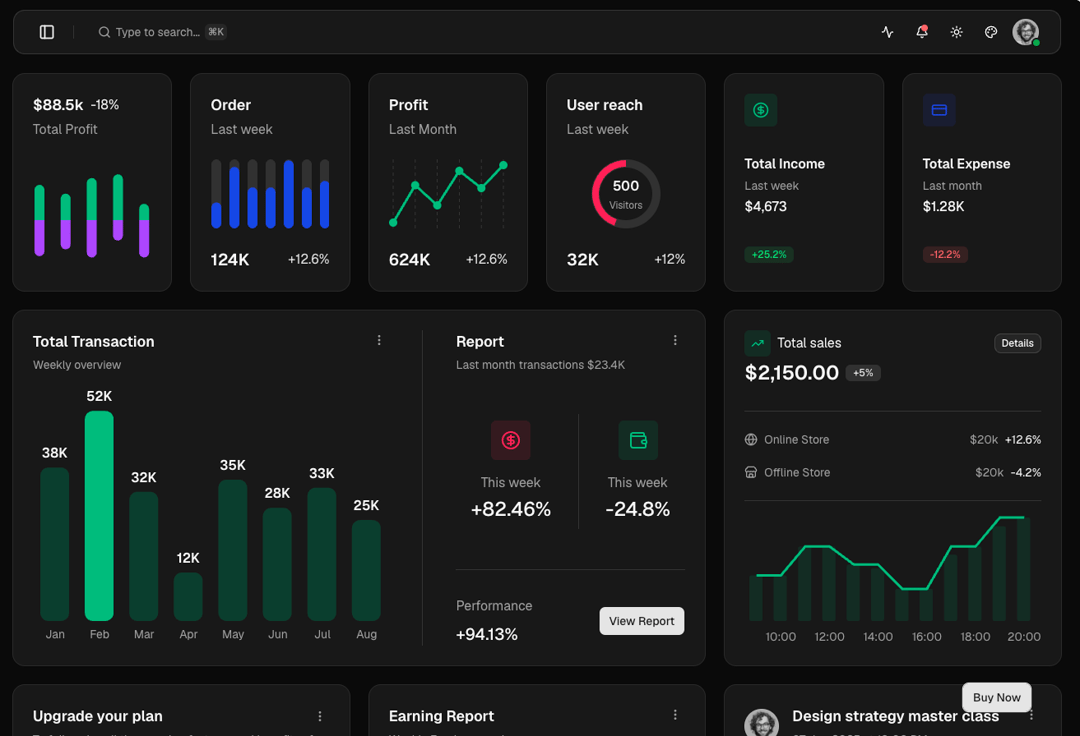Click the Earning Report heading
The height and width of the screenshot is (736, 1080).
tap(441, 716)
